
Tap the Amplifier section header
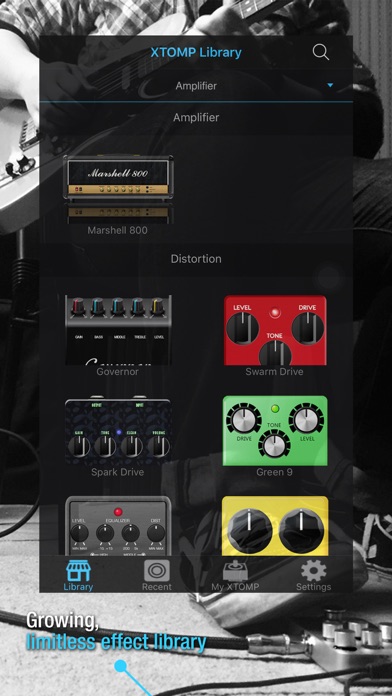196,118
